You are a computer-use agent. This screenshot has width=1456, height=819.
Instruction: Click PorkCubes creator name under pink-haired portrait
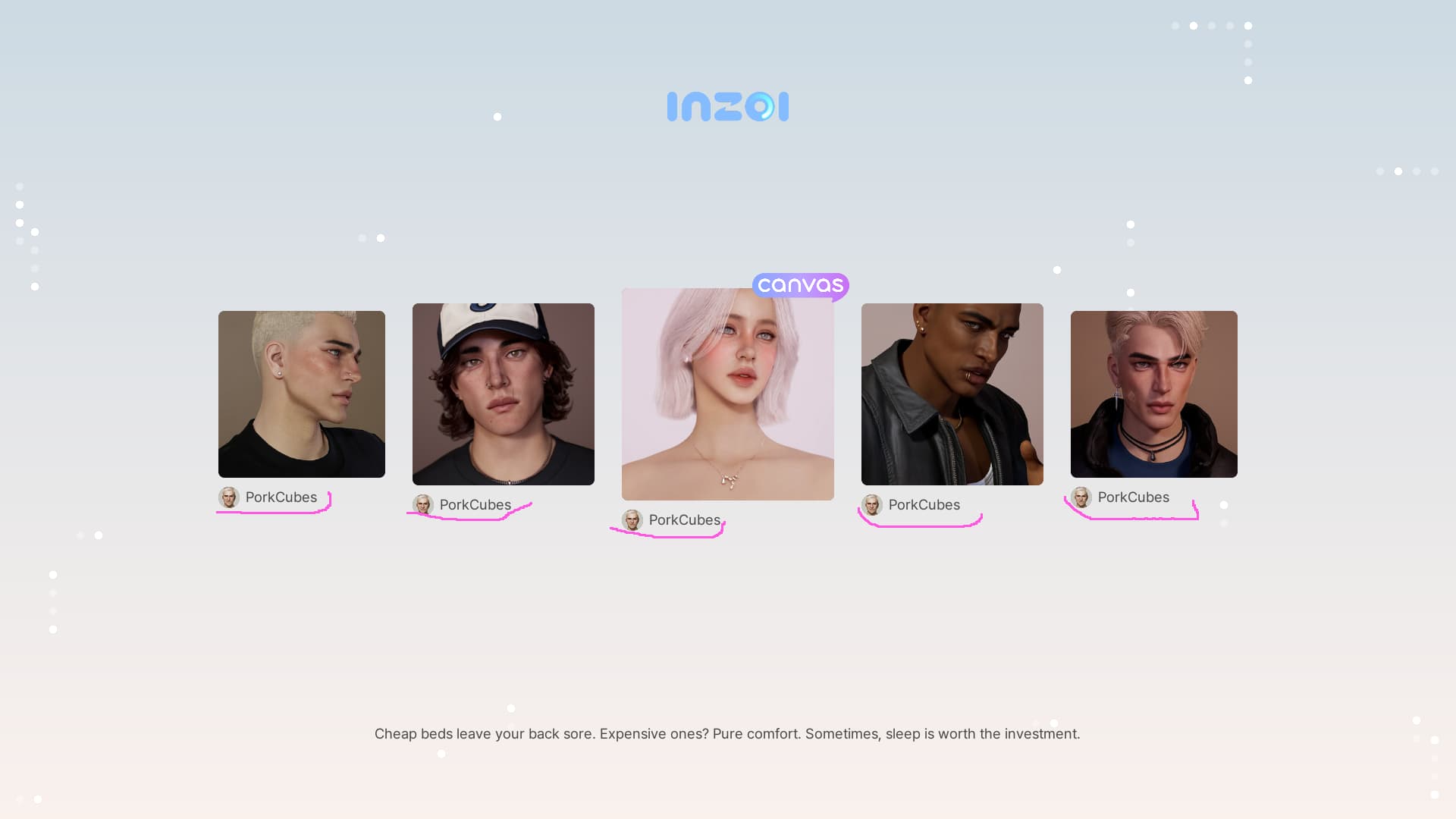click(685, 520)
